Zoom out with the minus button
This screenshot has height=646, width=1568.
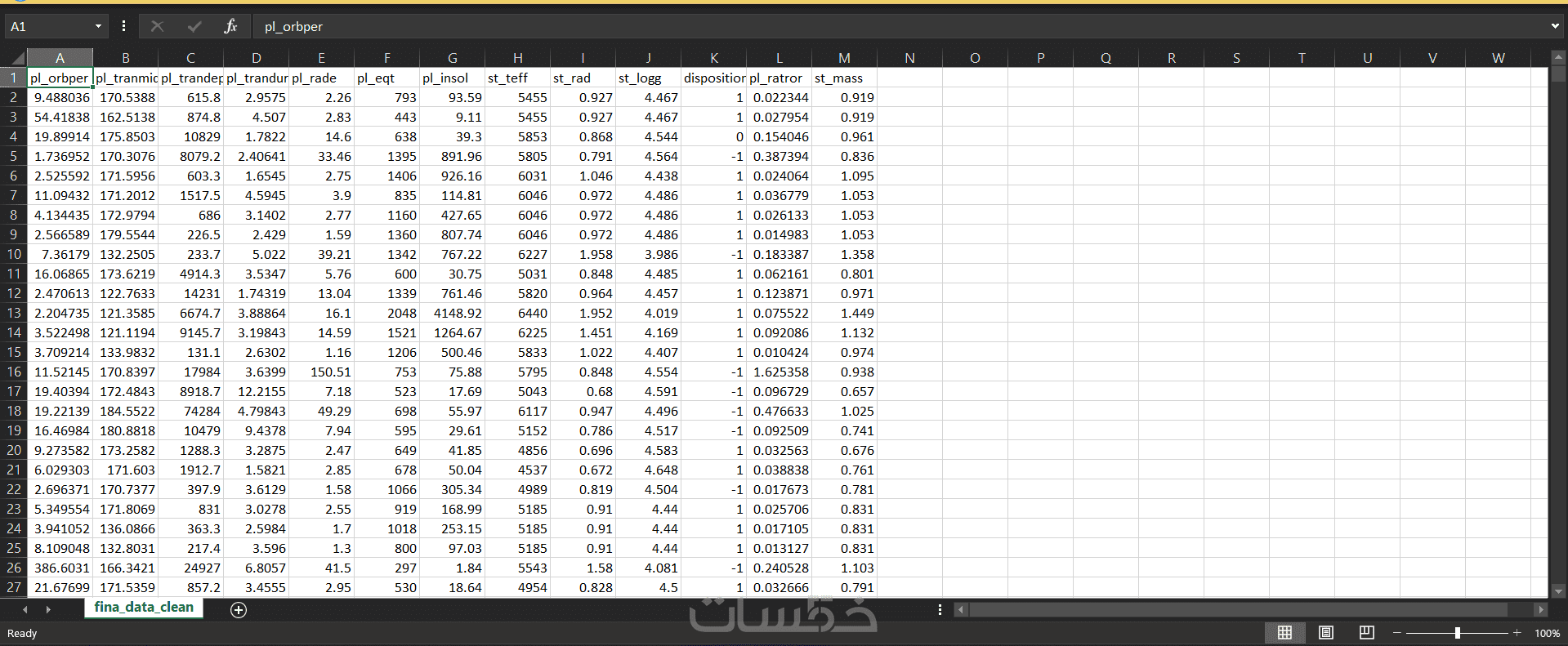[1397, 633]
